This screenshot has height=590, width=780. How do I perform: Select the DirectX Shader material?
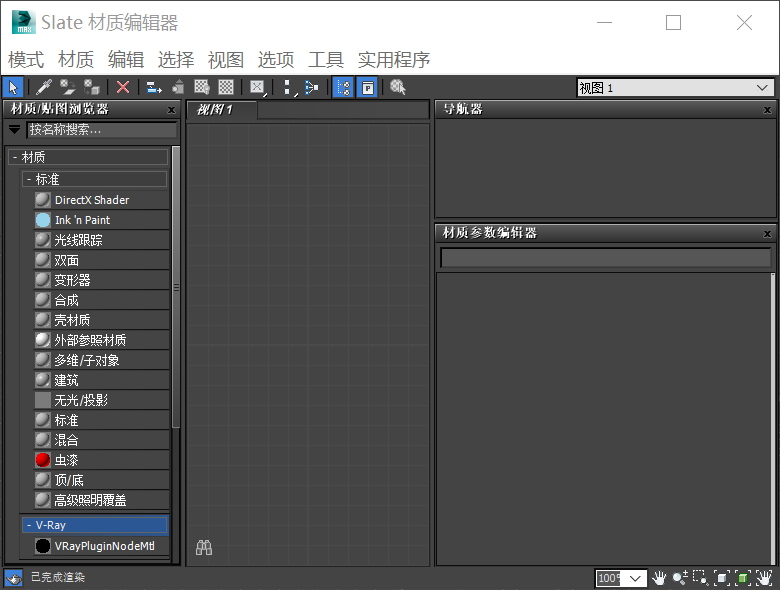pyautogui.click(x=101, y=200)
